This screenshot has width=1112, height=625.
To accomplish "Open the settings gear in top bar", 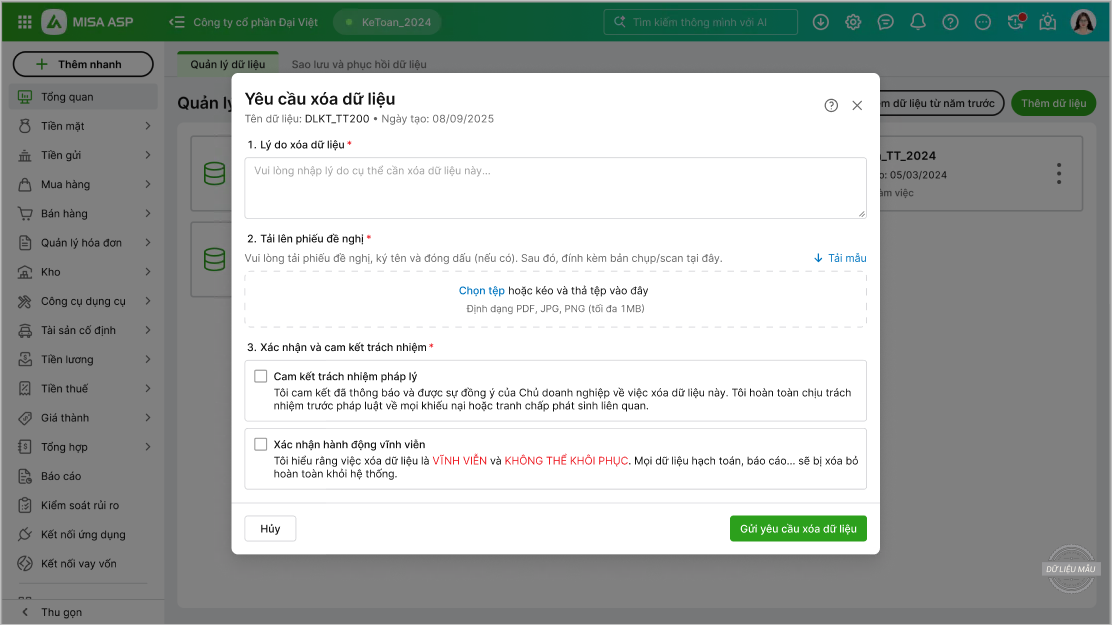I will tap(853, 22).
